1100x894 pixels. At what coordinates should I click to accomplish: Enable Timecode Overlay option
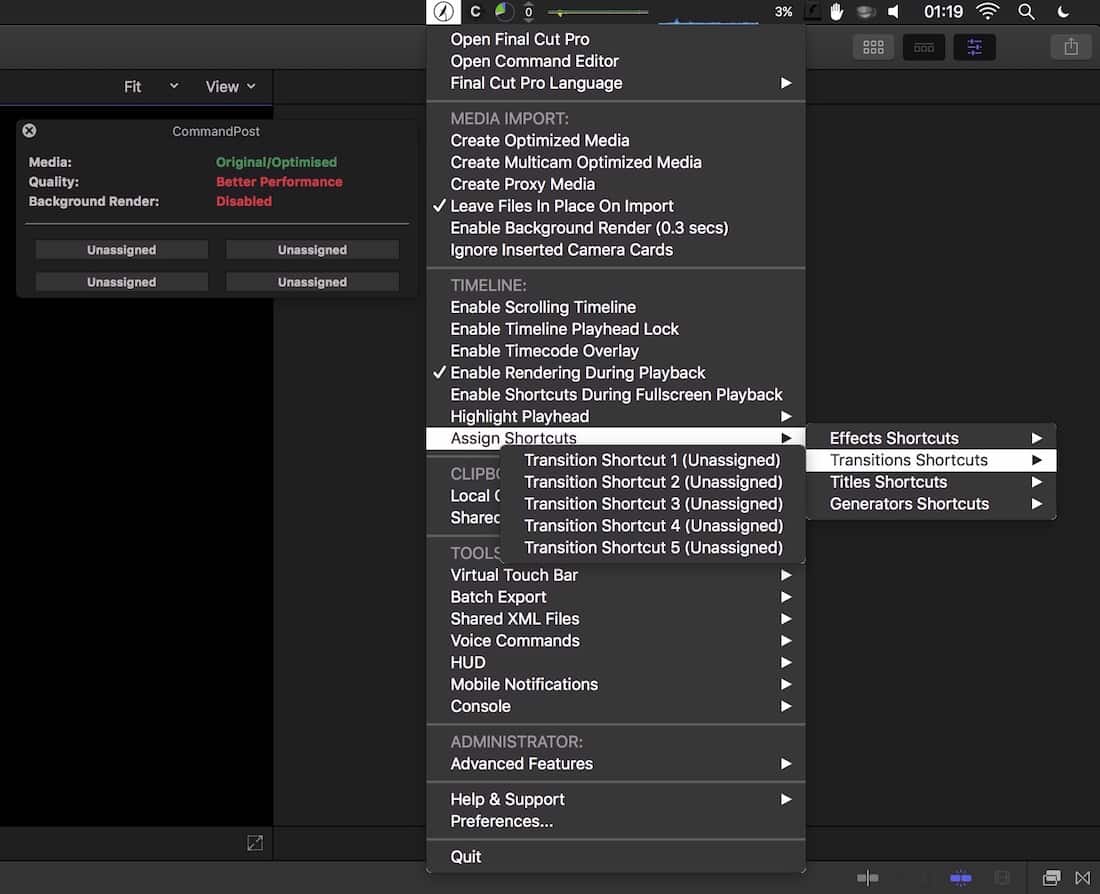point(616,351)
